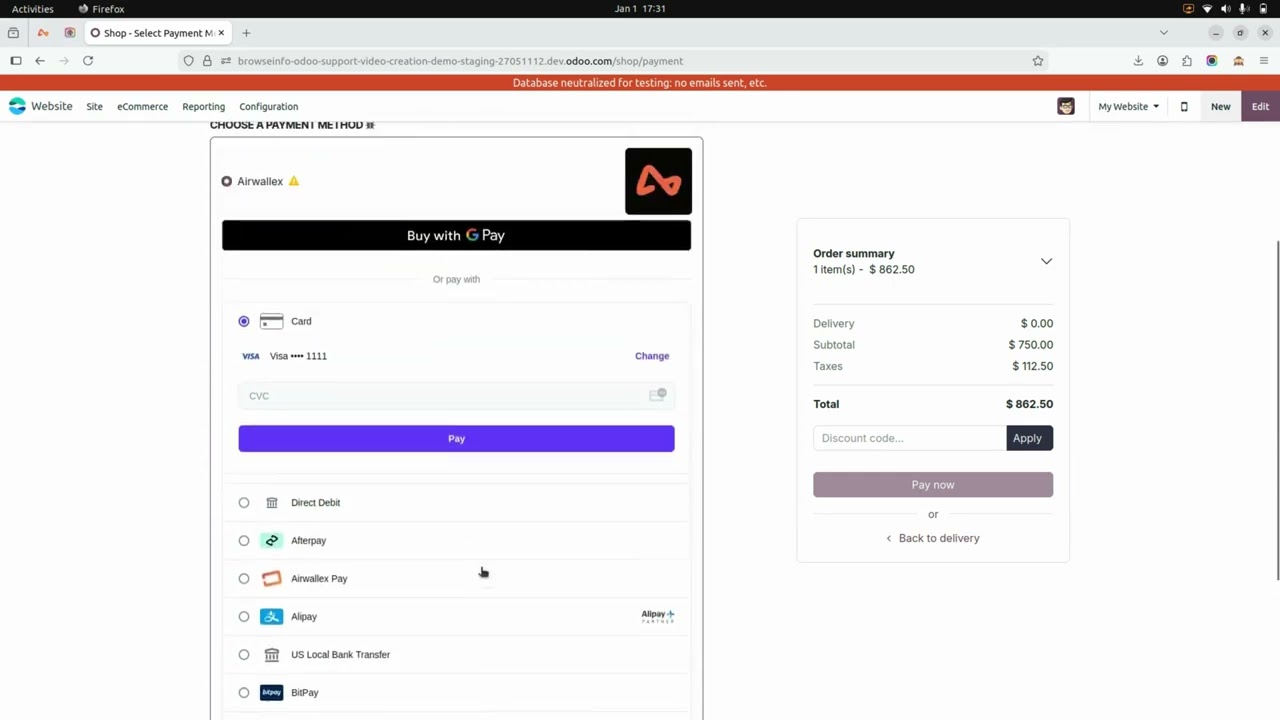Image resolution: width=1280 pixels, height=720 pixels.
Task: Select the US Local Bank Transfer radio
Action: 244,655
